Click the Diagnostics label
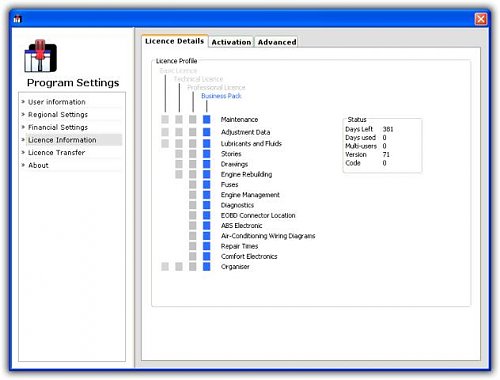Screen dimensions: 500x380 coord(237,205)
